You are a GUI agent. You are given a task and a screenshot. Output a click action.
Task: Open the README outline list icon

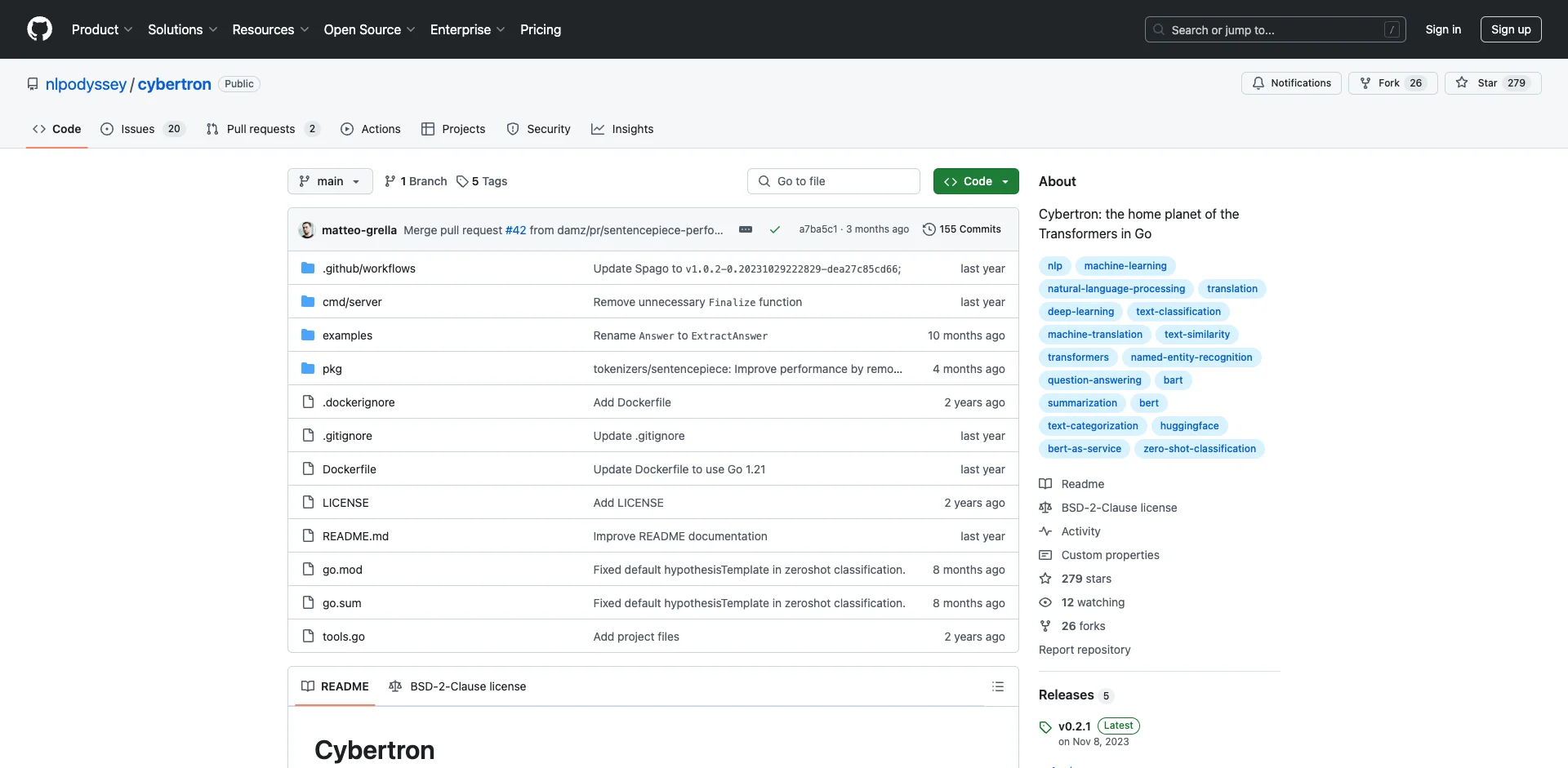pyautogui.click(x=998, y=687)
